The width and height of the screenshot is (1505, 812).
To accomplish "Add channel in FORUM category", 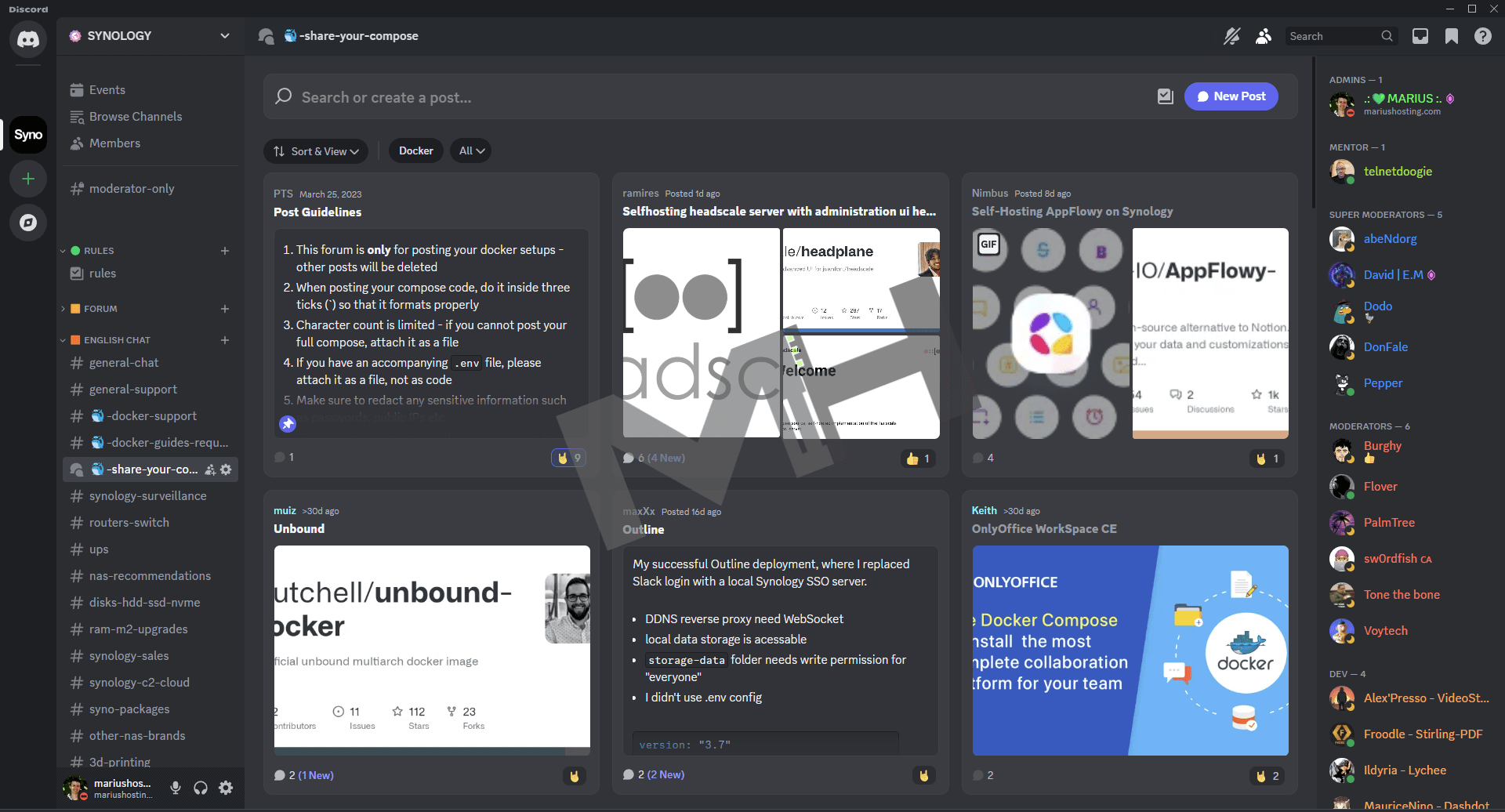I will 225,309.
